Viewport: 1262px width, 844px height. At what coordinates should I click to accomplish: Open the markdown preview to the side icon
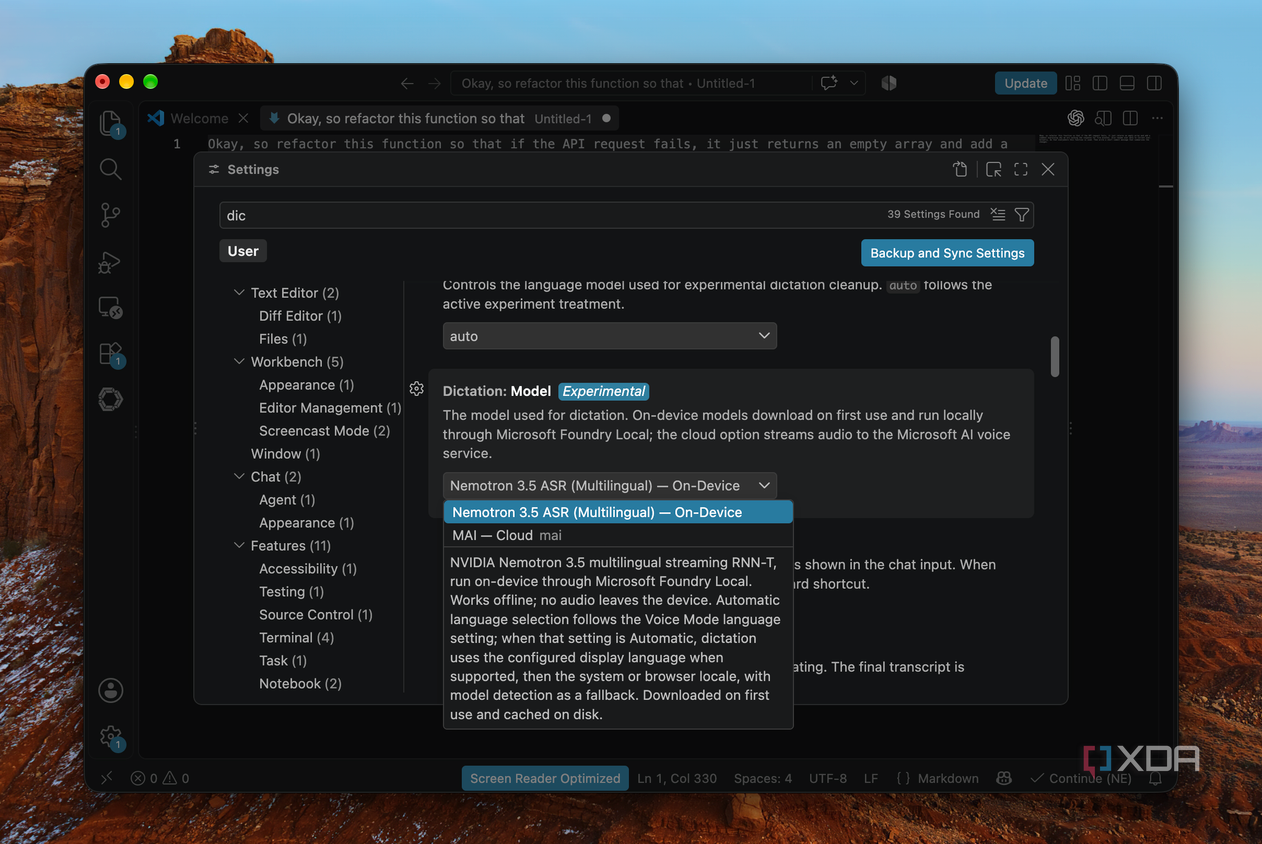pos(1104,118)
